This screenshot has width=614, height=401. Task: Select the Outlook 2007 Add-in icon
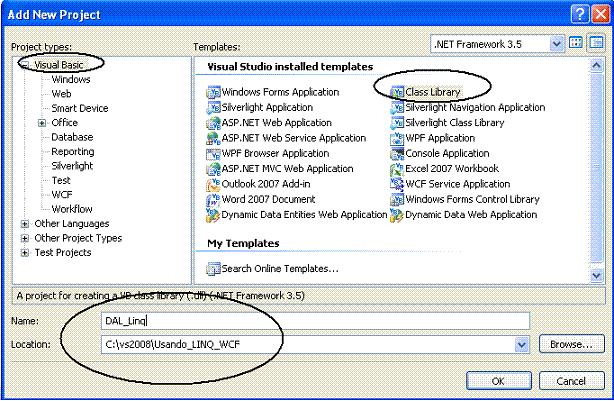pos(213,184)
